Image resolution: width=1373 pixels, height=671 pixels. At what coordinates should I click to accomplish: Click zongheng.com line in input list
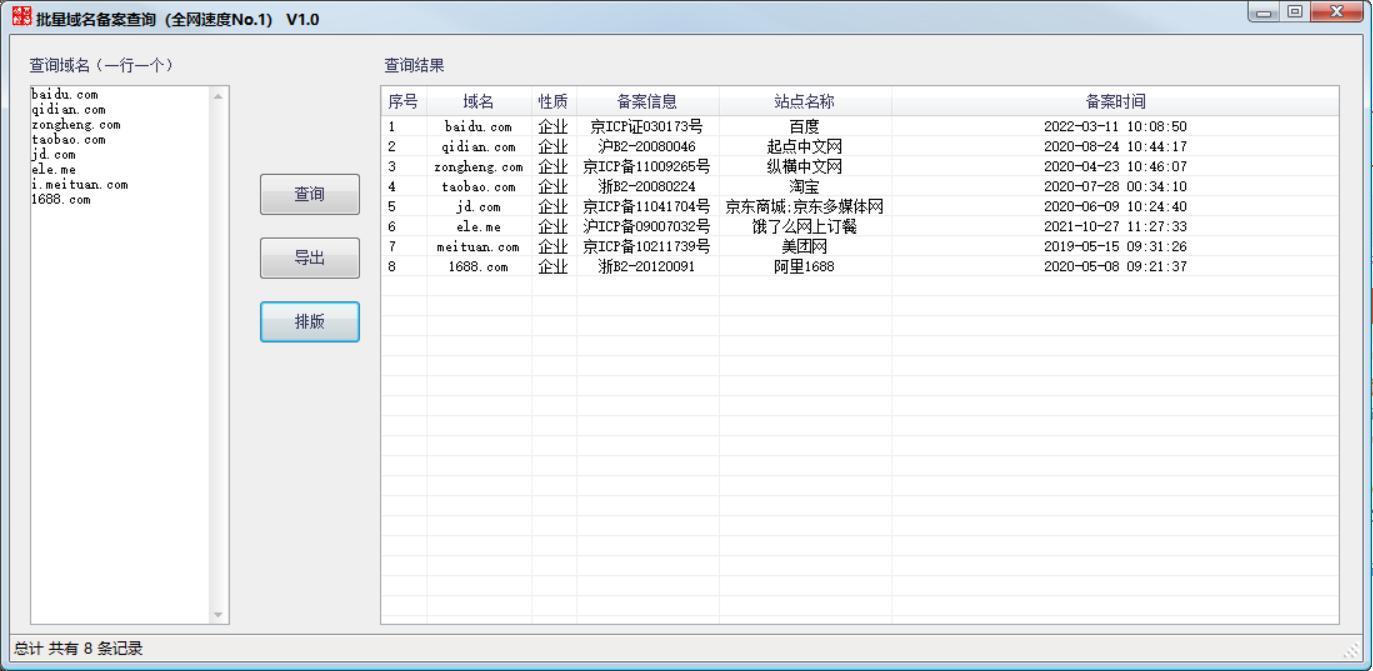pos(76,125)
